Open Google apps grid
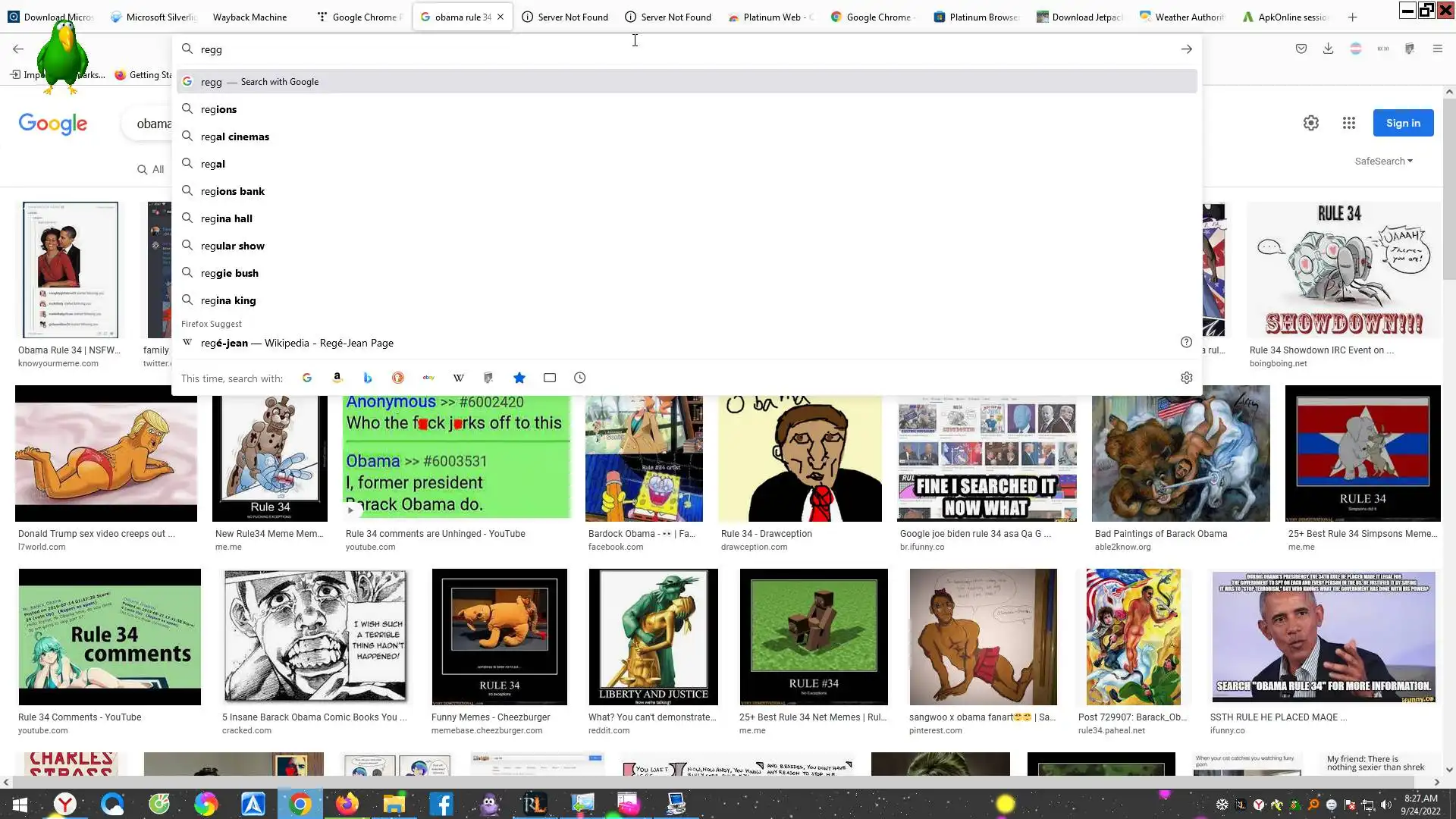Screen dimensions: 1456x819 coord(1348,123)
